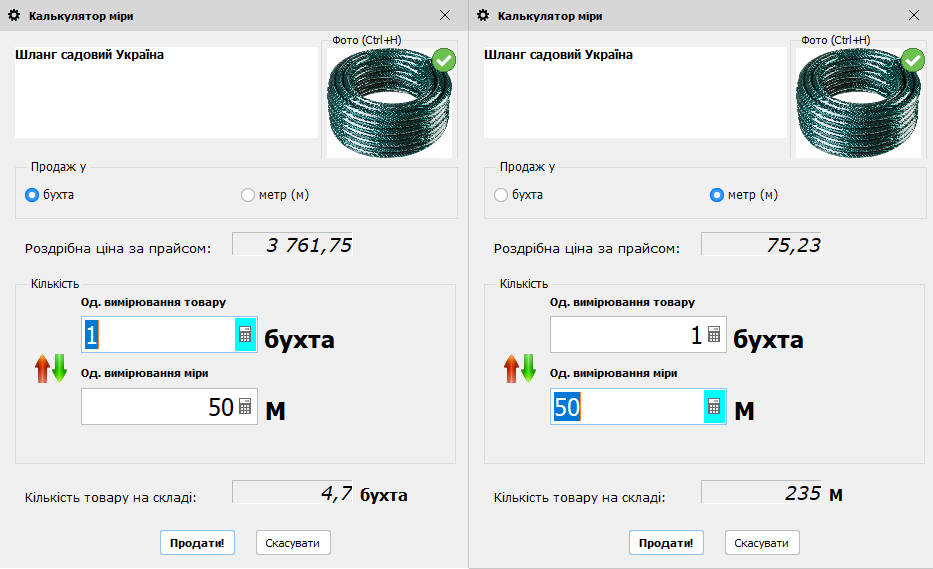Click Продати! button in the right dialog

tap(666, 543)
